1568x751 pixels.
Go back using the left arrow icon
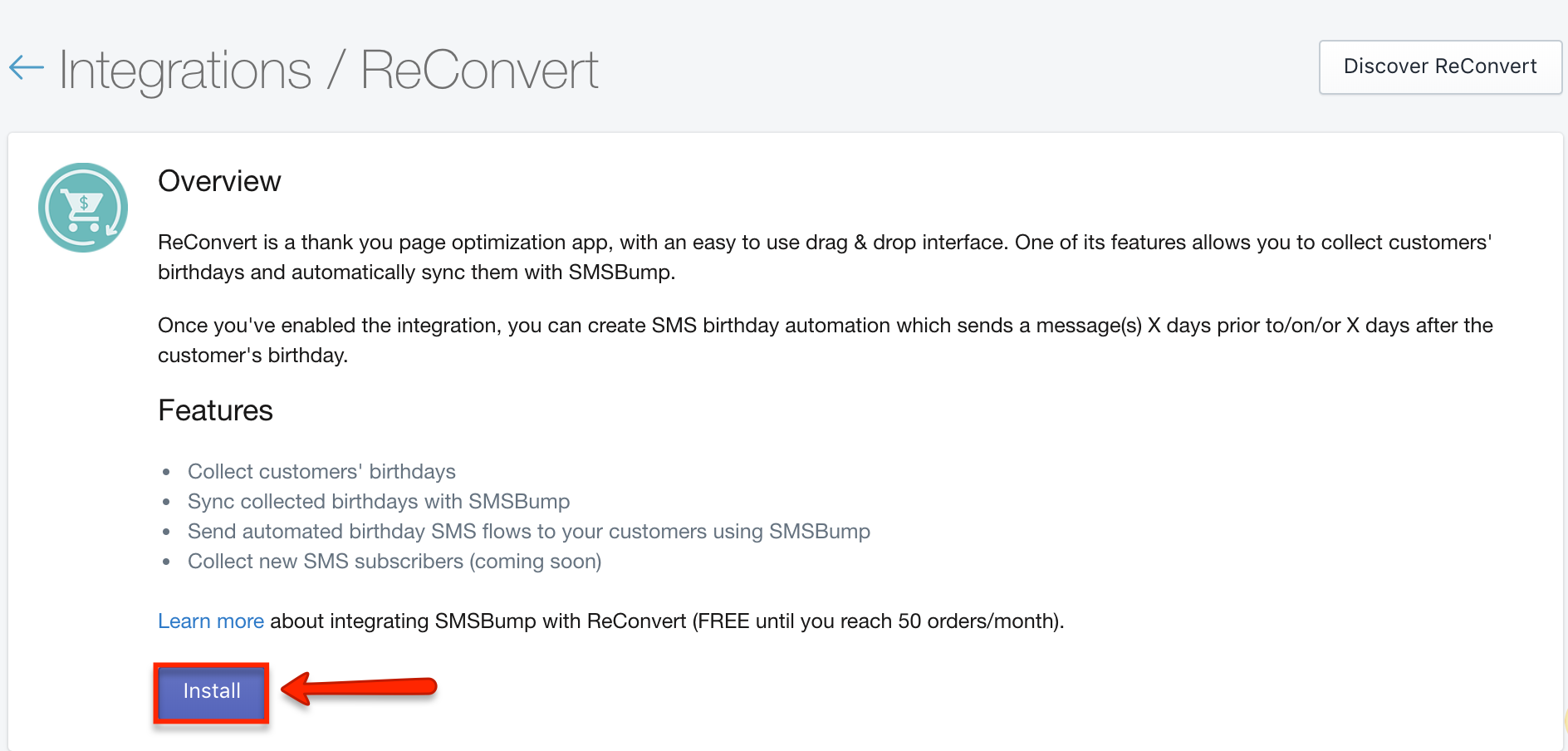tap(27, 68)
